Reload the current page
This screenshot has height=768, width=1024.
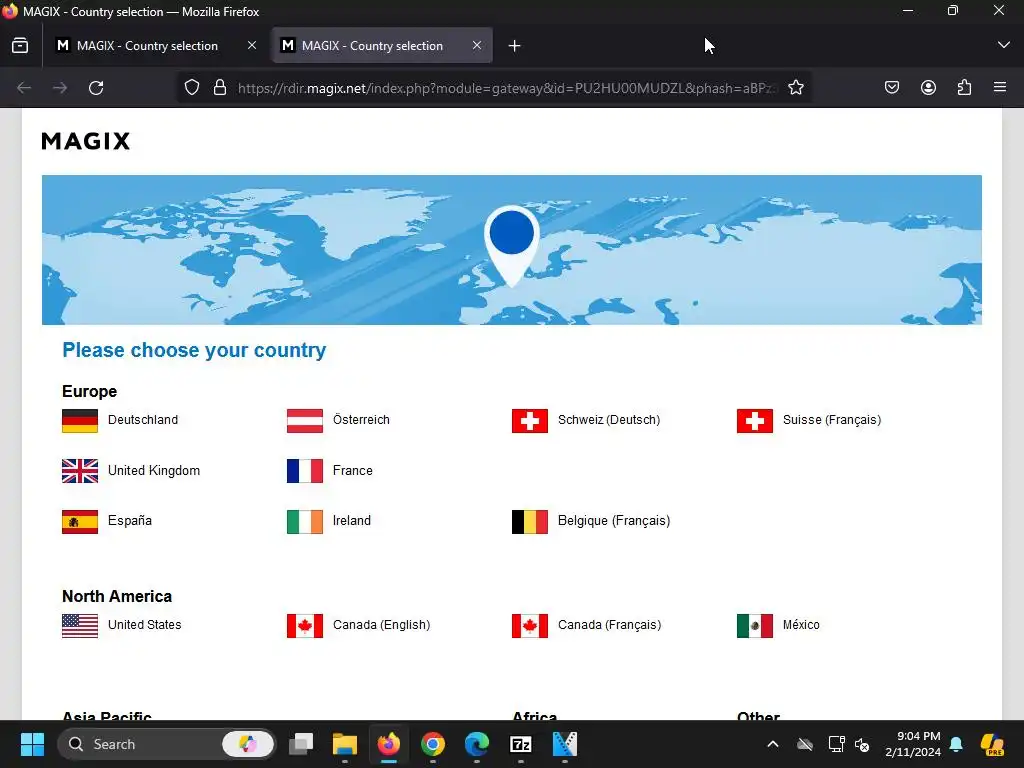(x=96, y=88)
